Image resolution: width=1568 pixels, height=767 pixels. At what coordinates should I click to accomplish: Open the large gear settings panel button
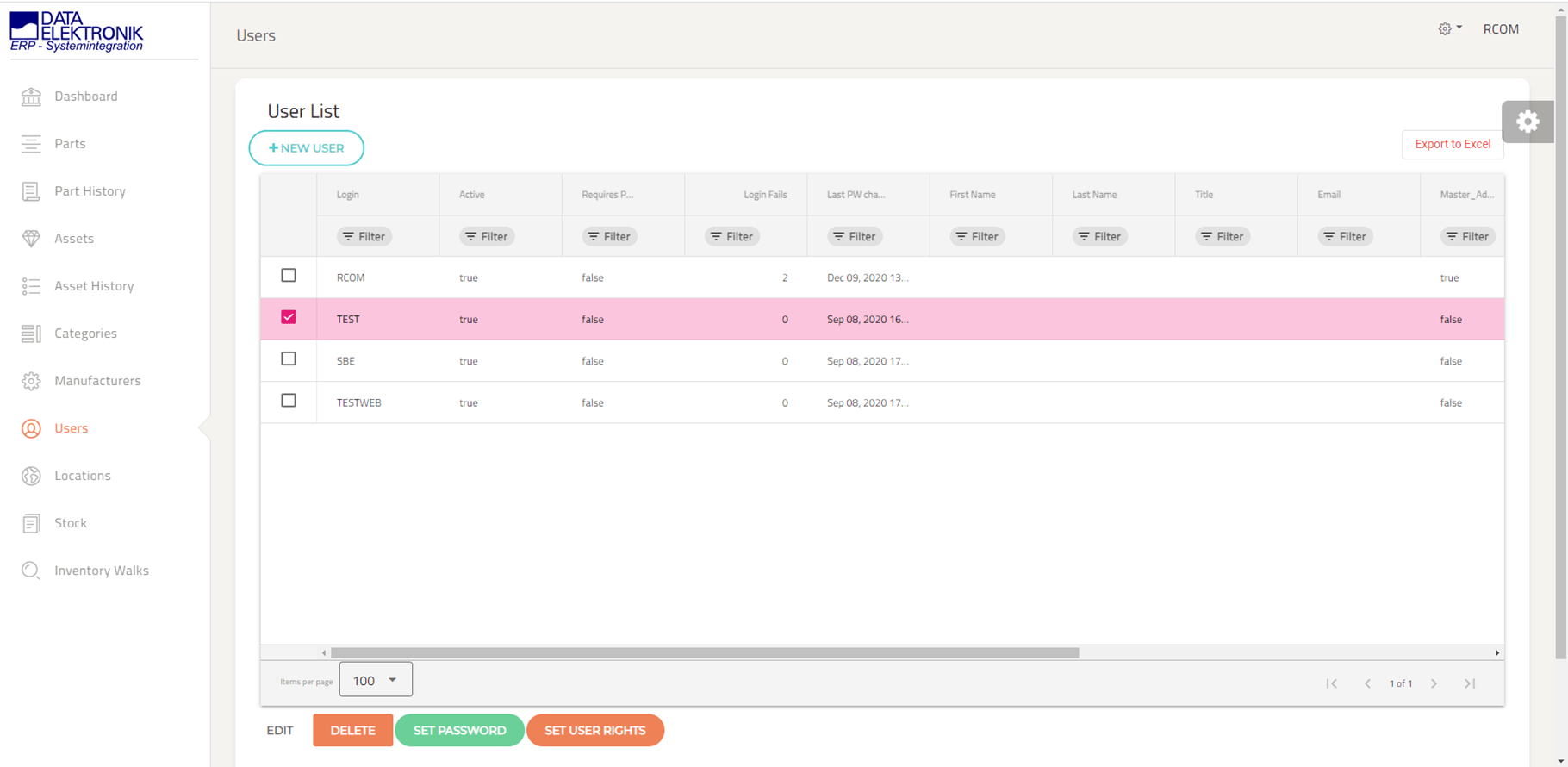[x=1528, y=122]
